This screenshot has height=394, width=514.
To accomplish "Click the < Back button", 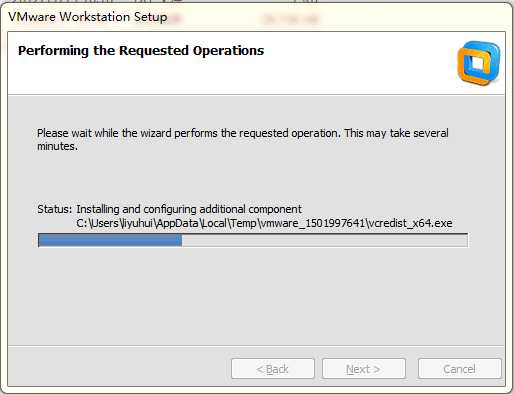I will tap(273, 369).
